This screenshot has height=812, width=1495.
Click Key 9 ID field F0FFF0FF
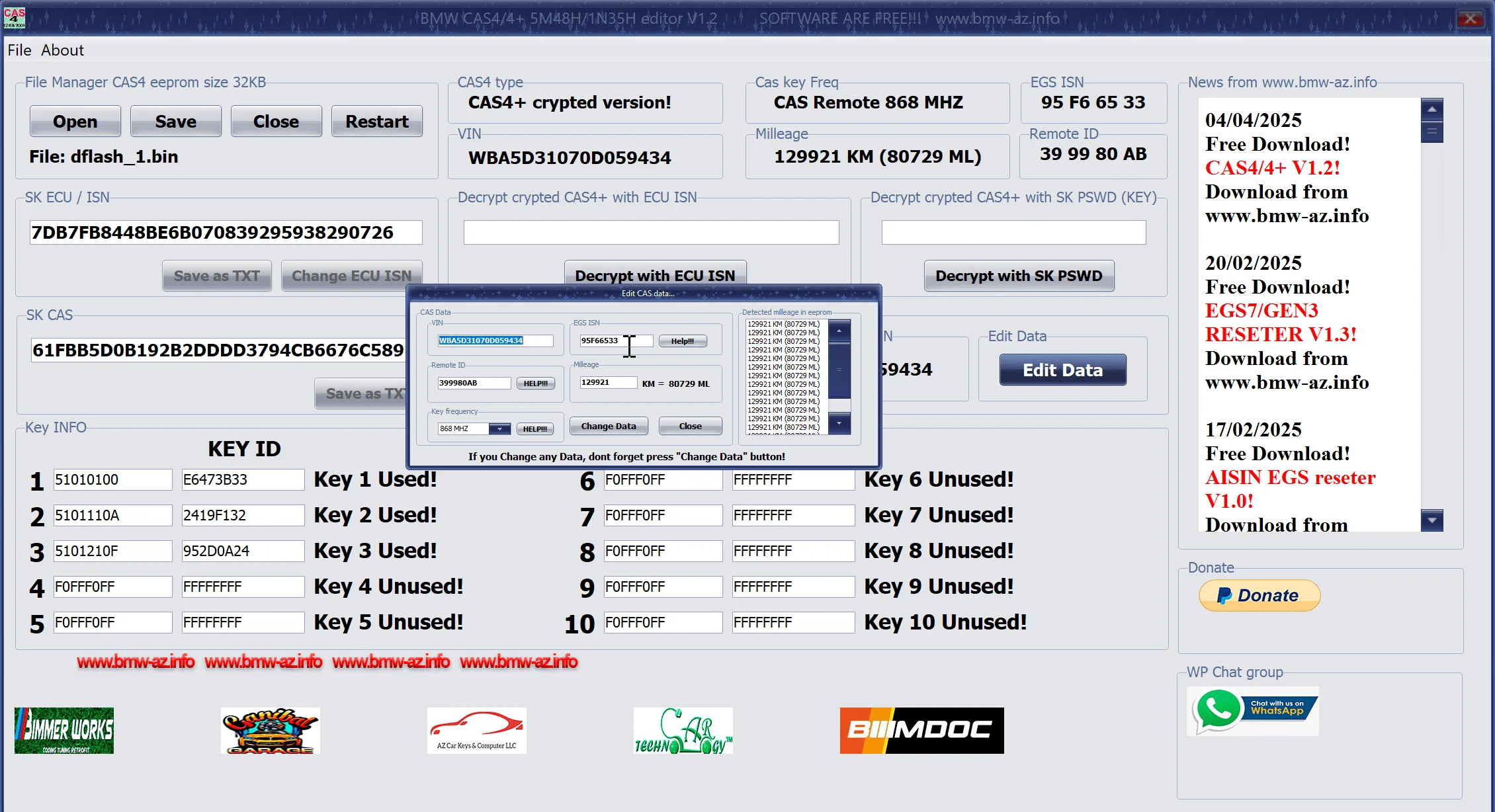click(663, 587)
